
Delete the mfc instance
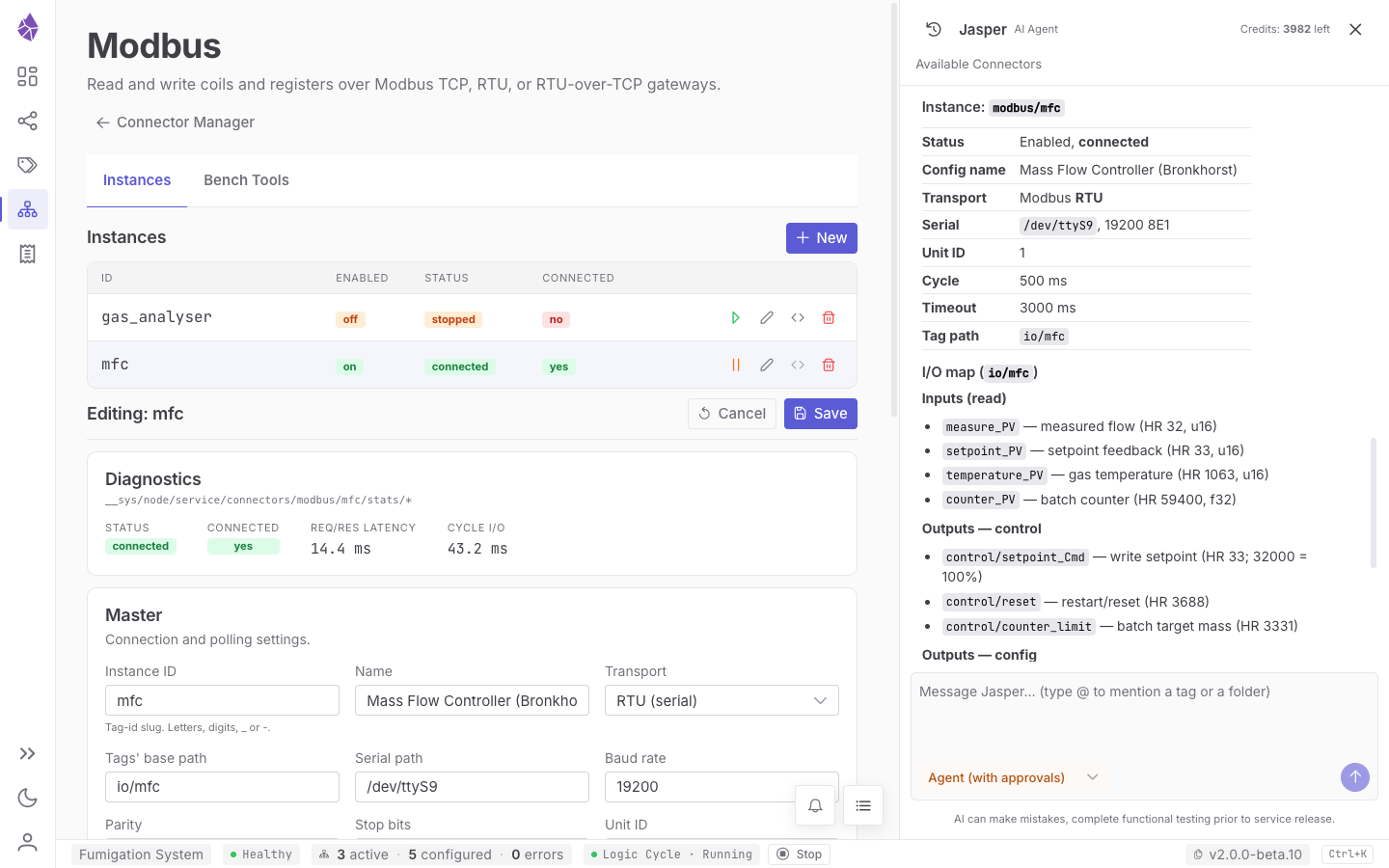pos(829,365)
